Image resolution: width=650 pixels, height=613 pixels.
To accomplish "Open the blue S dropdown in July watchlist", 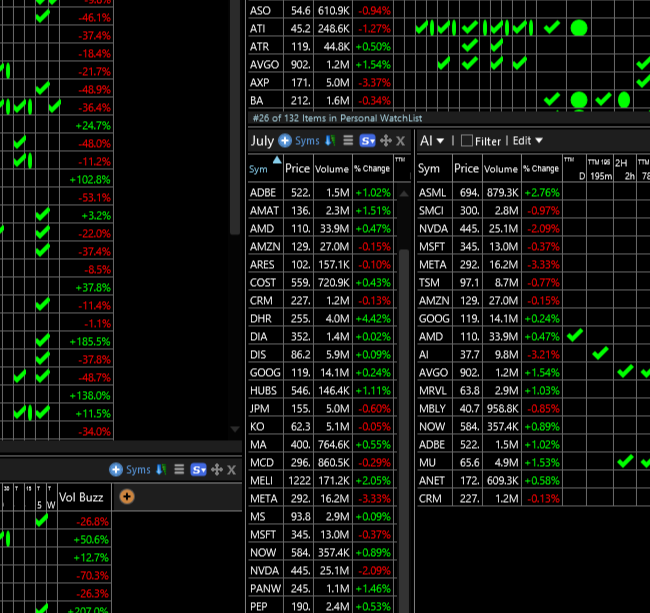I will pyautogui.click(x=367, y=141).
